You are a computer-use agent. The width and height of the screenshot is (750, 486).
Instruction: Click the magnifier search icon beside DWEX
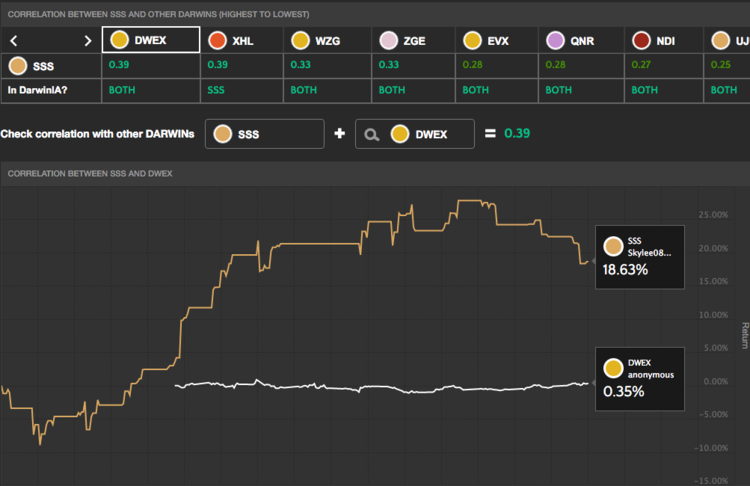372,135
